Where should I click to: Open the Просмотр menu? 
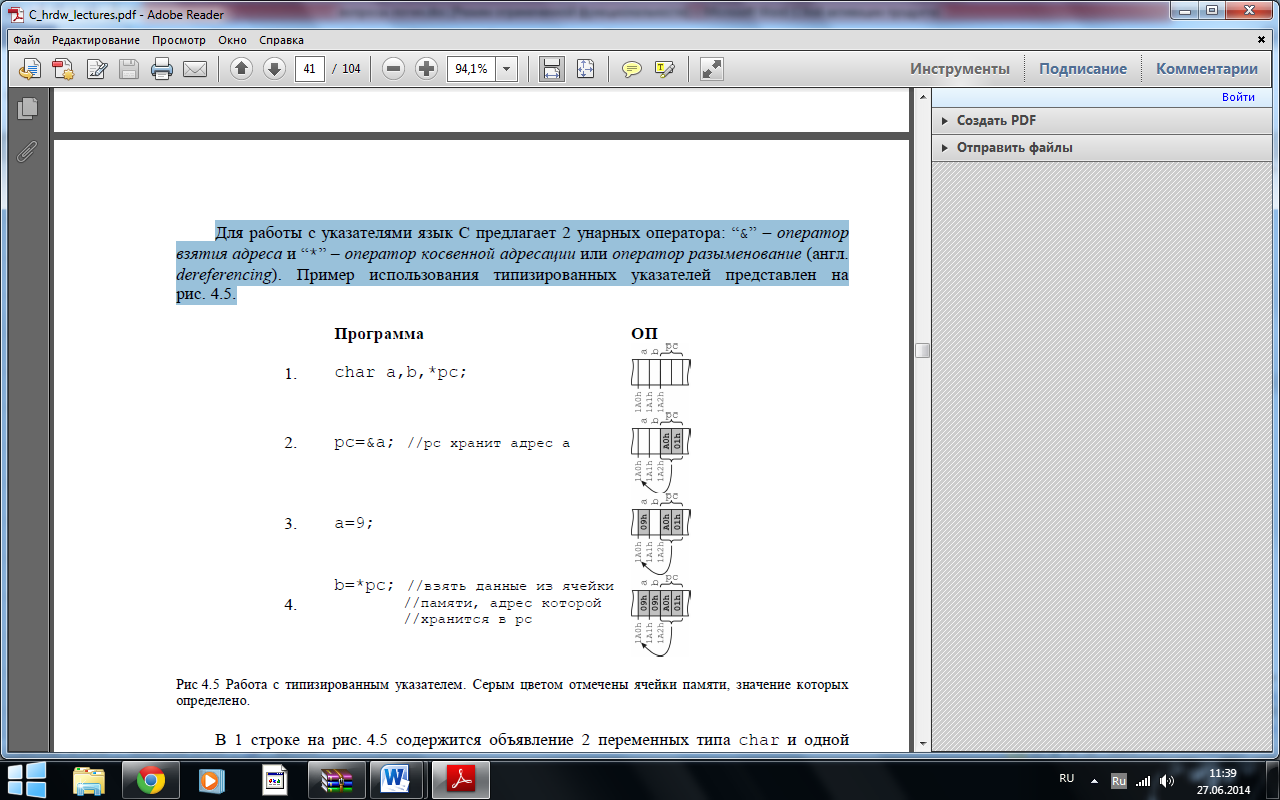click(179, 40)
